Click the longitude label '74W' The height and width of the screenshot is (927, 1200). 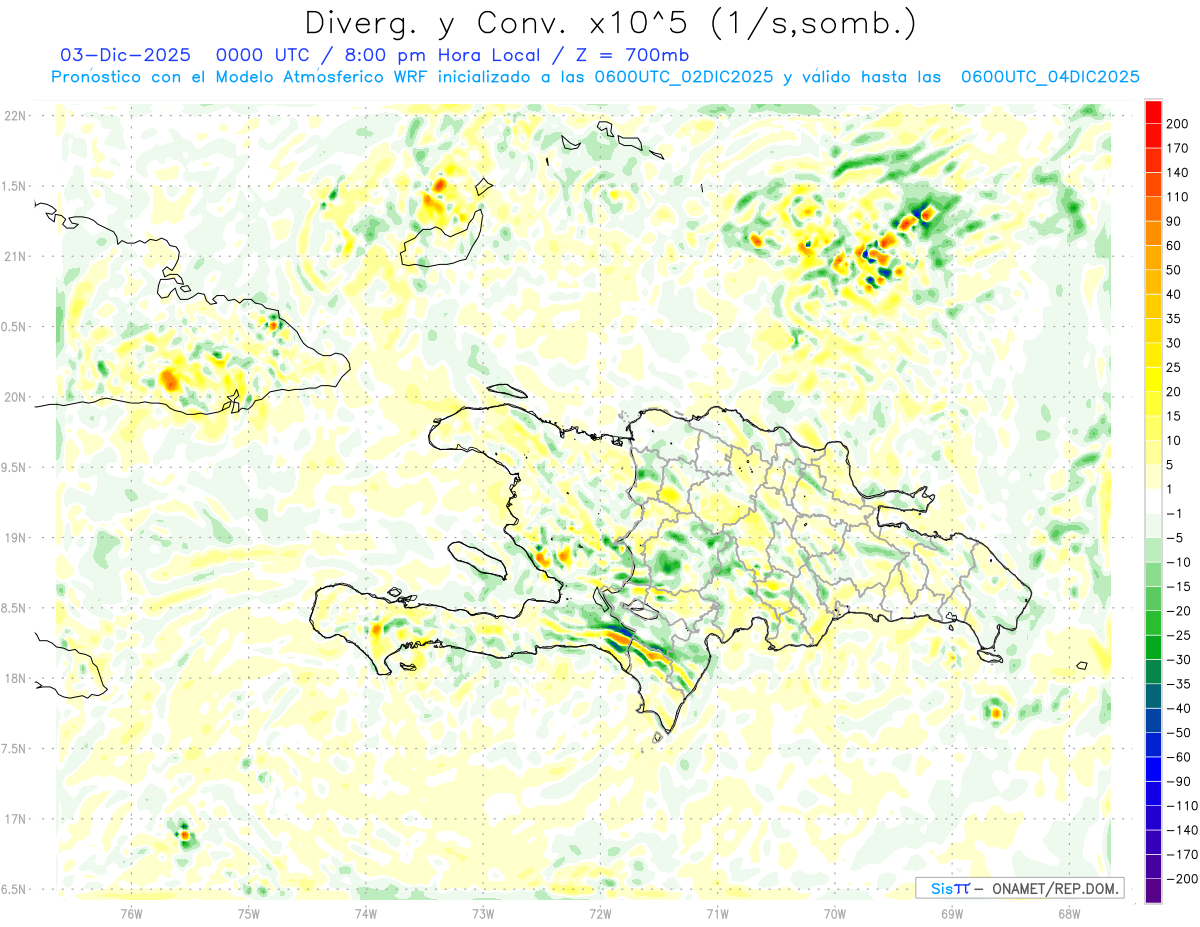click(366, 913)
